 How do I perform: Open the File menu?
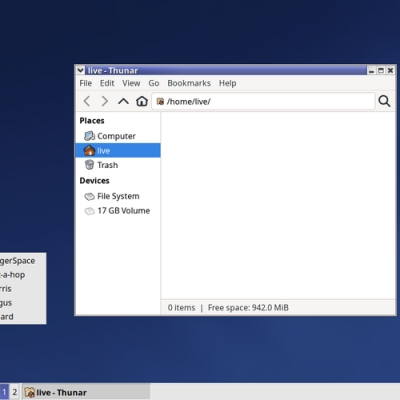pyautogui.click(x=86, y=83)
